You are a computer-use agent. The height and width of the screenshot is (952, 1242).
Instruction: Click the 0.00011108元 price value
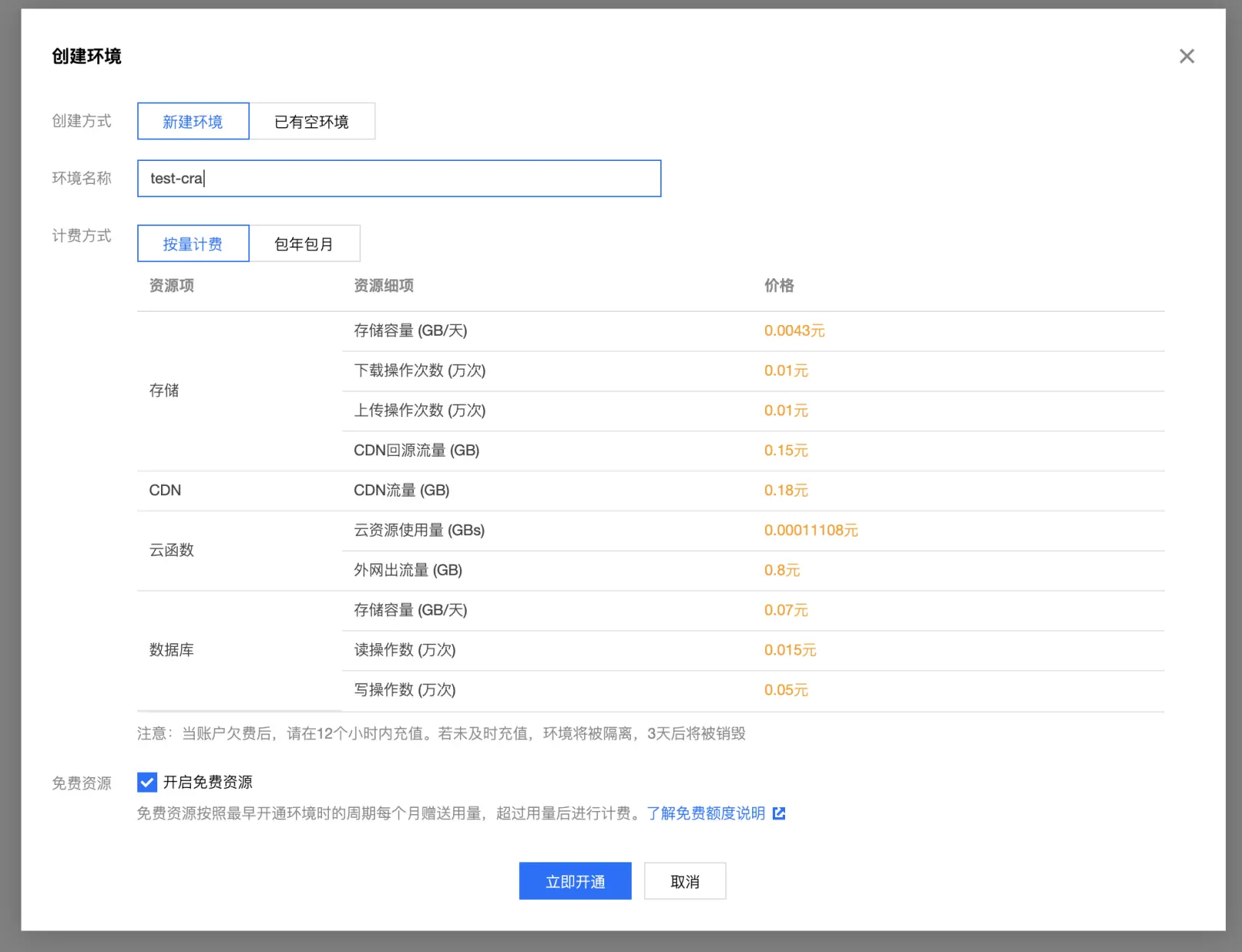(811, 530)
